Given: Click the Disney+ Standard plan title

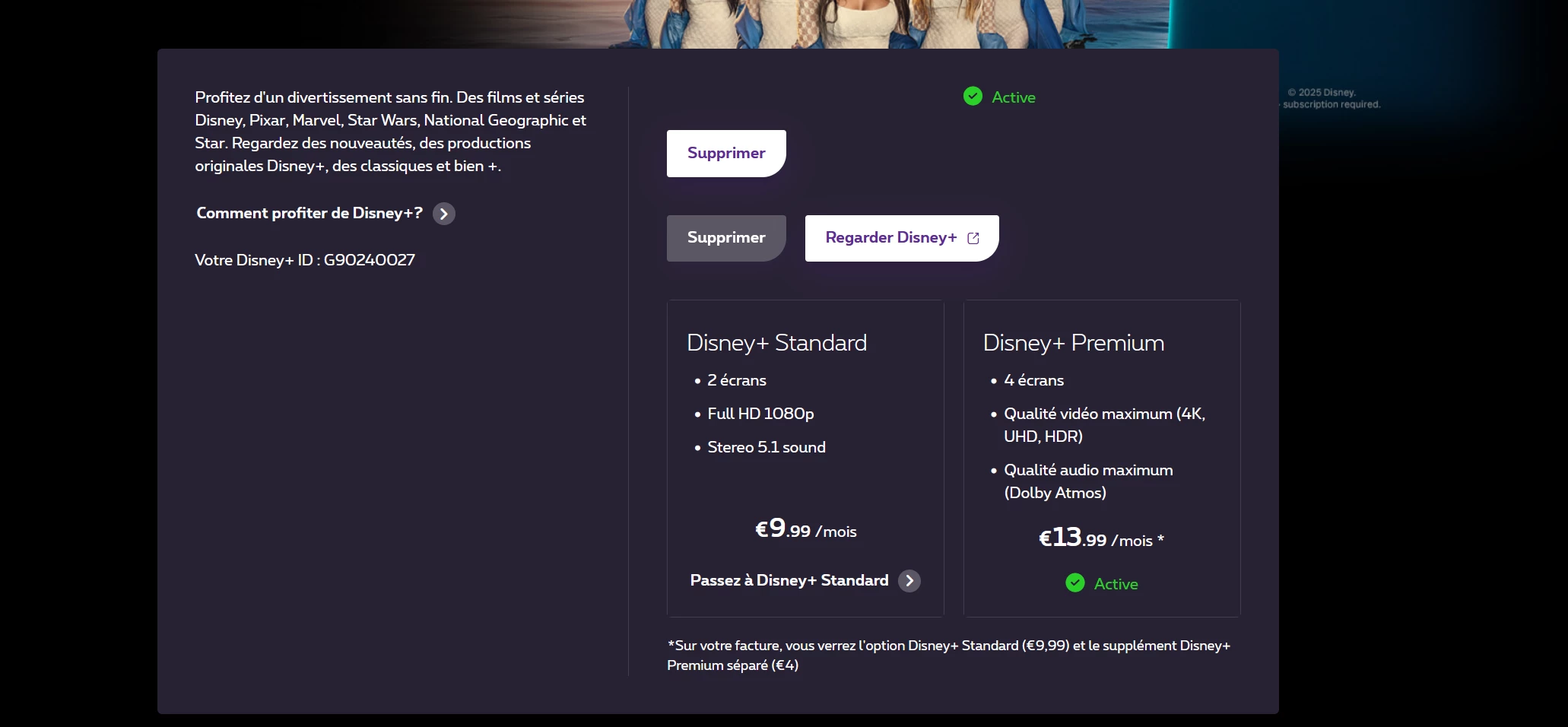Looking at the screenshot, I should tap(776, 343).
